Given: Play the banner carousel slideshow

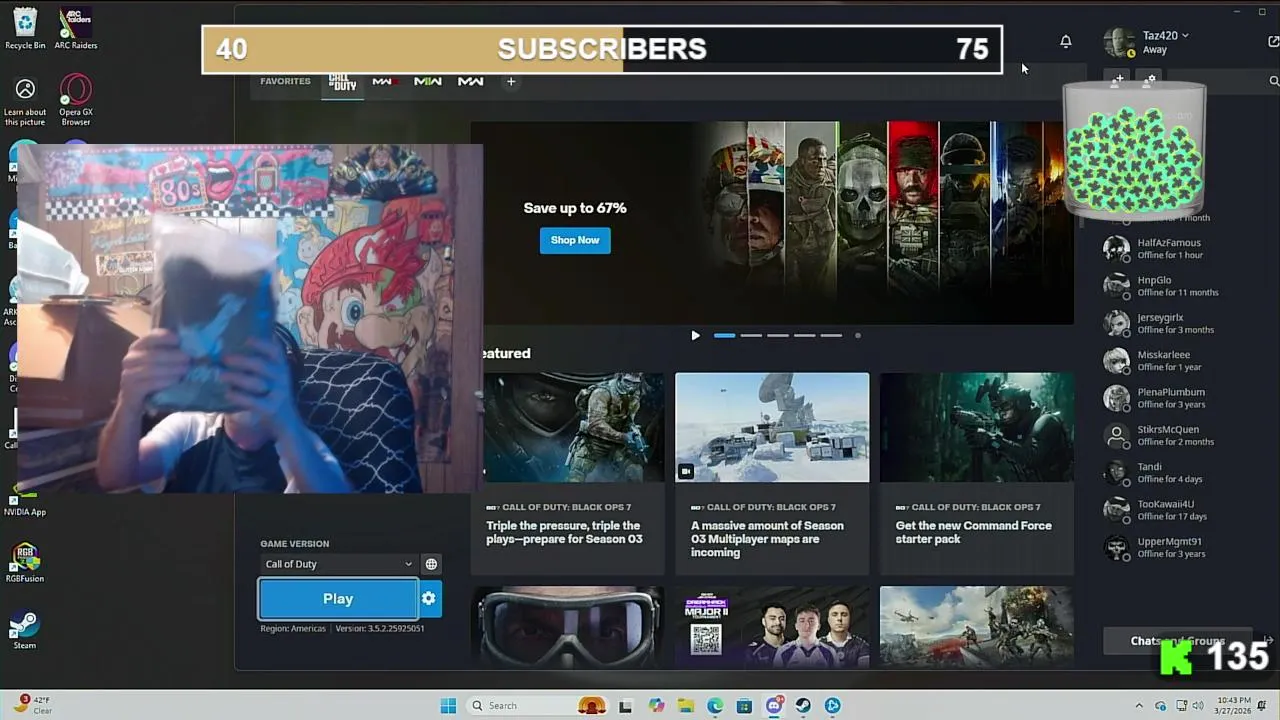Looking at the screenshot, I should tap(696, 336).
